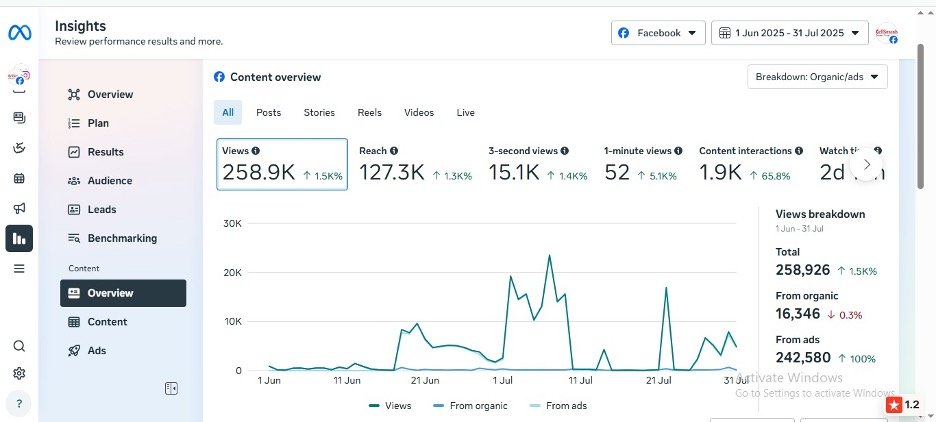Click the Meta logo icon
Image resolution: width=936 pixels, height=422 pixels.
click(x=20, y=33)
